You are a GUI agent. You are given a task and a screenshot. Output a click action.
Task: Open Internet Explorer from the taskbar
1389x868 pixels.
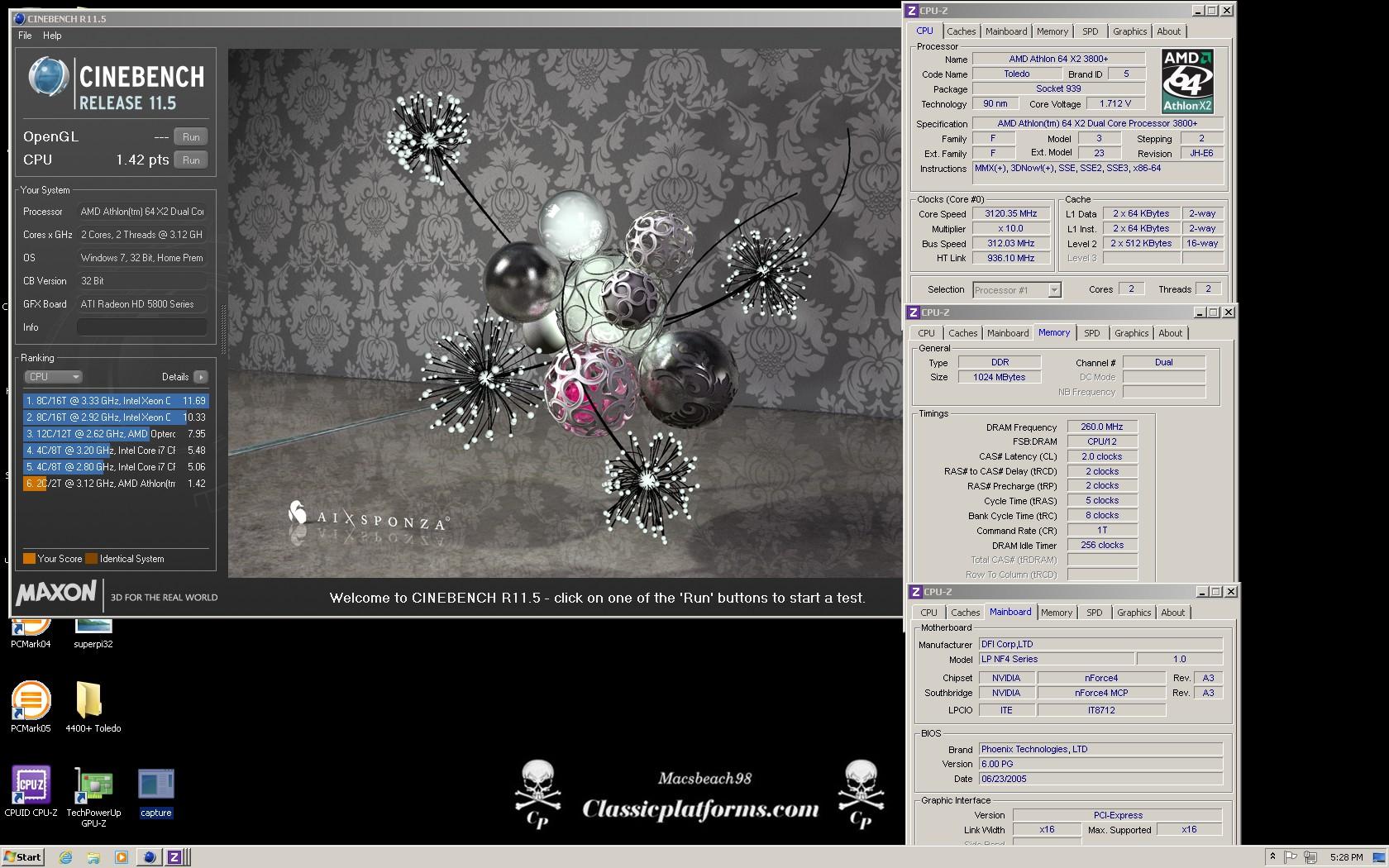pyautogui.click(x=66, y=857)
